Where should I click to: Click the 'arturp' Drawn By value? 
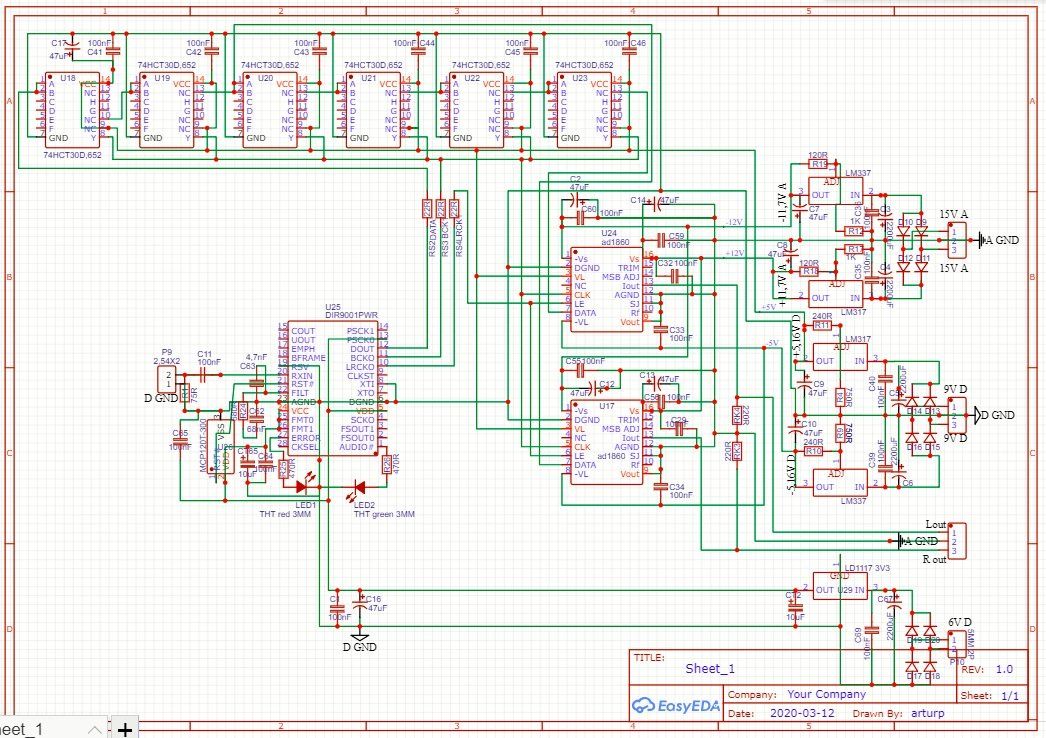click(927, 713)
